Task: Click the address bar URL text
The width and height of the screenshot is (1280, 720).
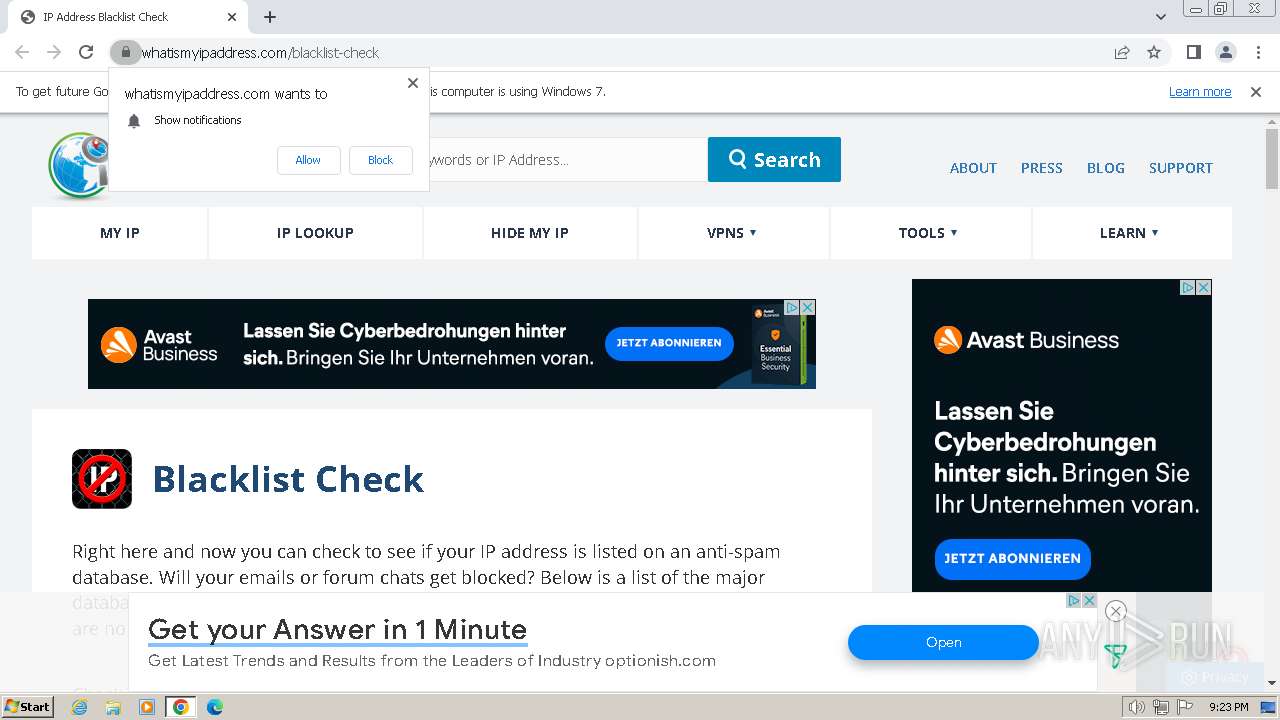Action: click(x=260, y=53)
